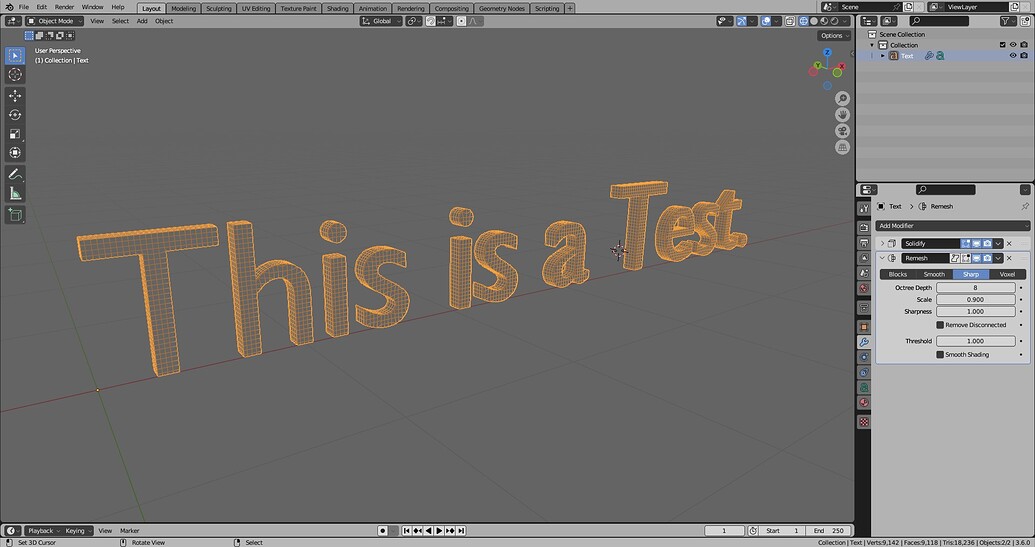1035x547 pixels.
Task: Select the Move tool
Action: click(x=15, y=96)
